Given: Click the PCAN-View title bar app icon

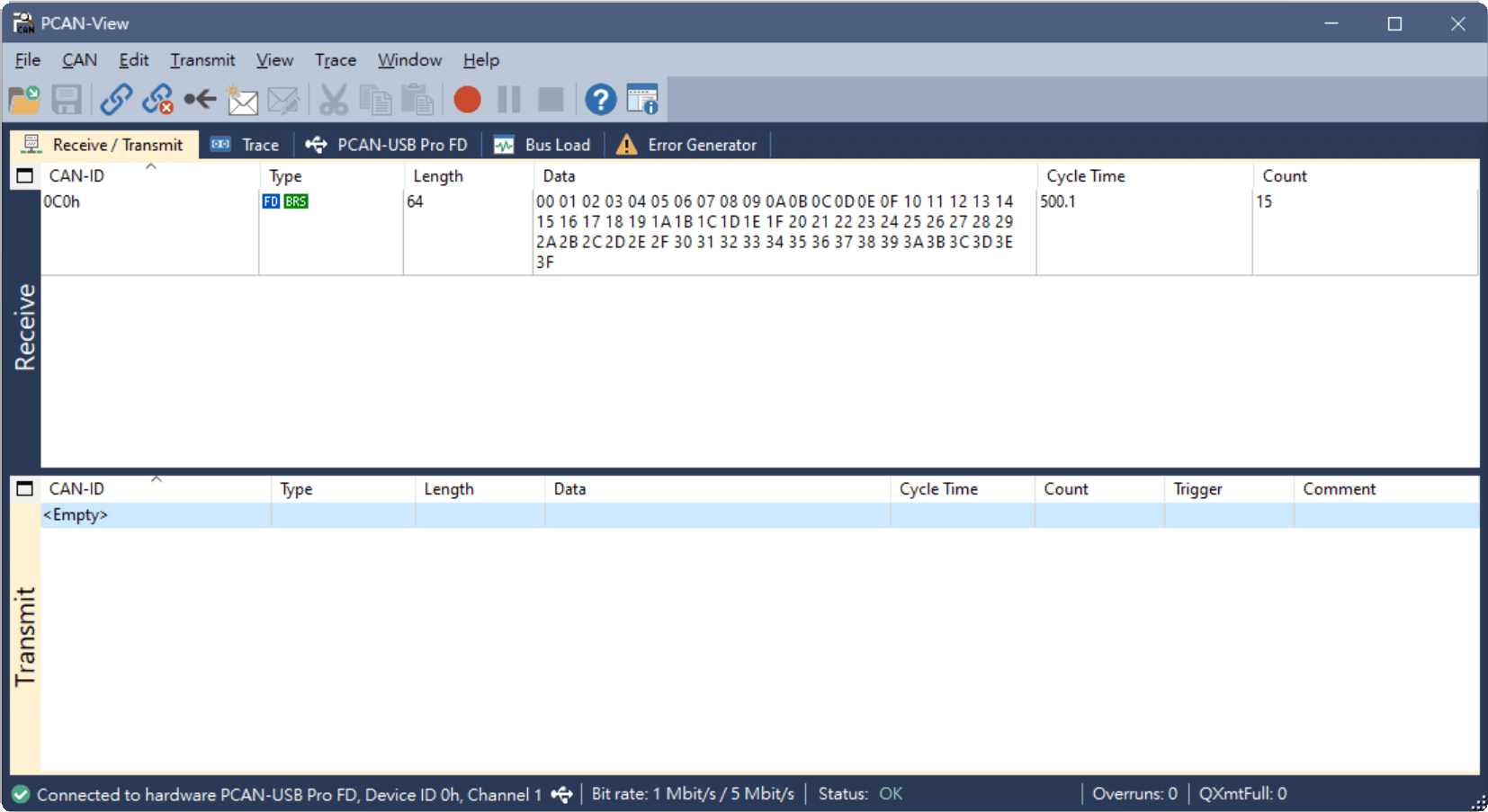Looking at the screenshot, I should point(23,23).
